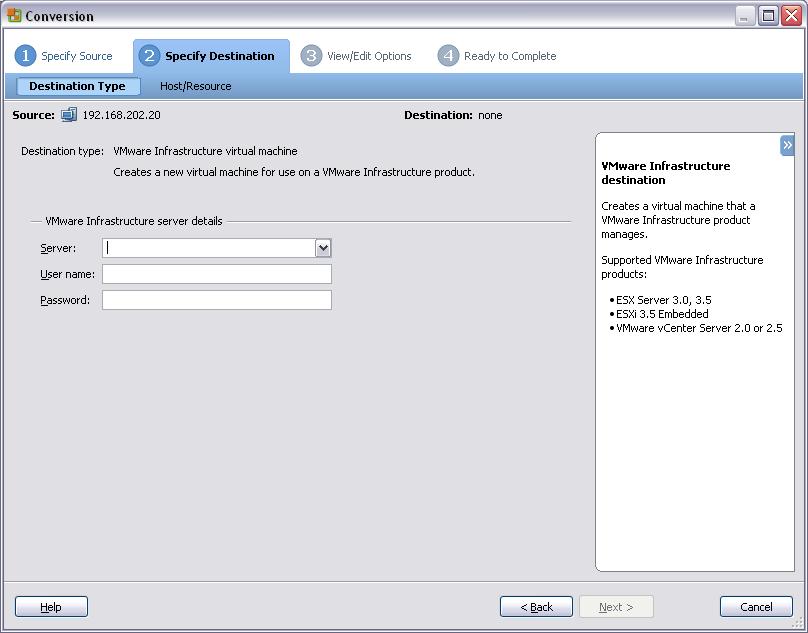Click the step 4 circle icon
Viewport: 808px width, 633px height.
click(x=448, y=56)
